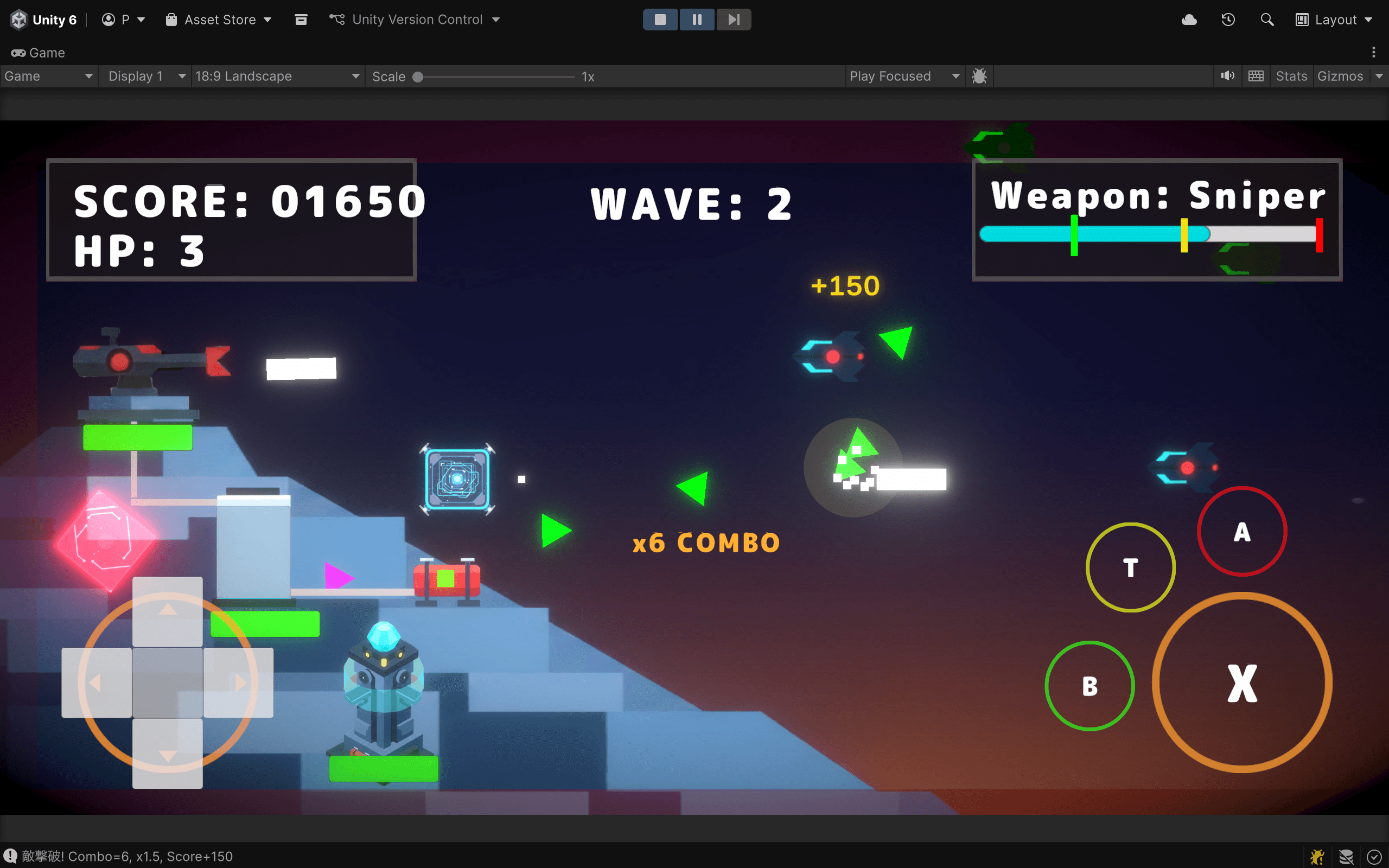Toggle the shortcuts keyboard icon
Viewport: 1389px width, 868px height.
point(1256,76)
